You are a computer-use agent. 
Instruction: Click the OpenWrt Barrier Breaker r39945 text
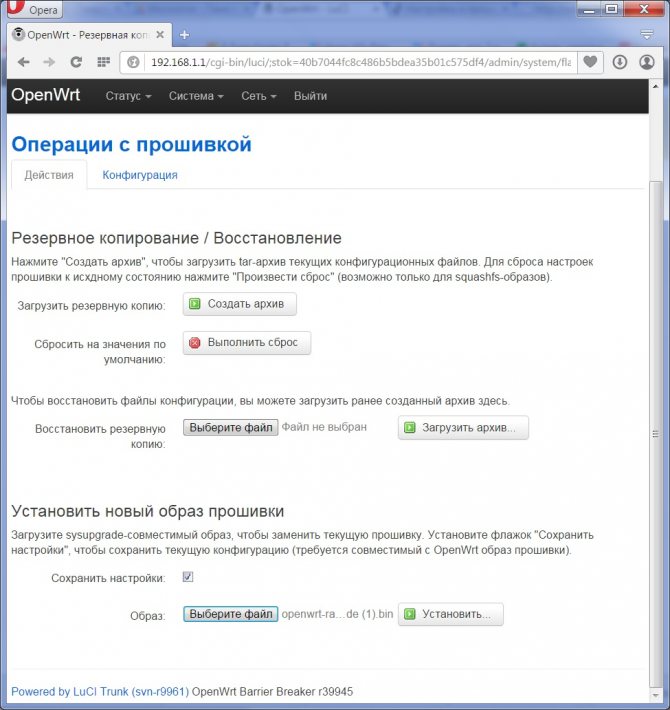pyautogui.click(x=272, y=691)
